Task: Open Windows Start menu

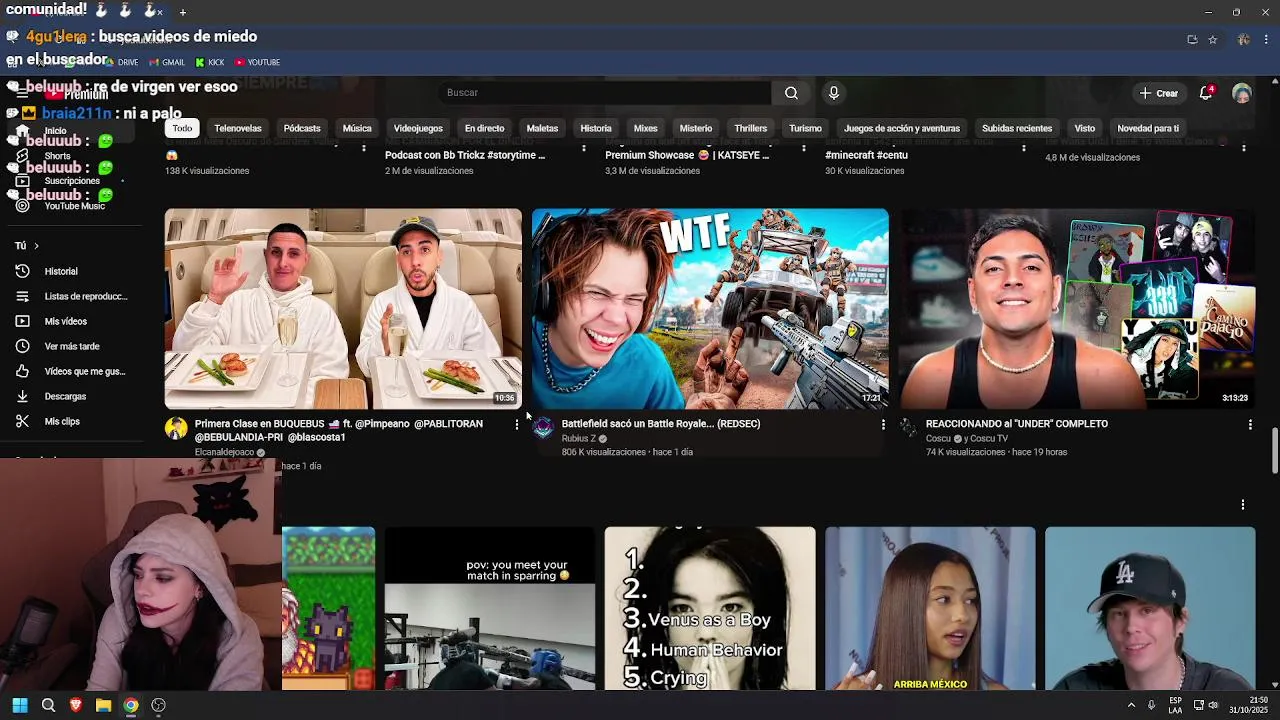Action: (20, 705)
